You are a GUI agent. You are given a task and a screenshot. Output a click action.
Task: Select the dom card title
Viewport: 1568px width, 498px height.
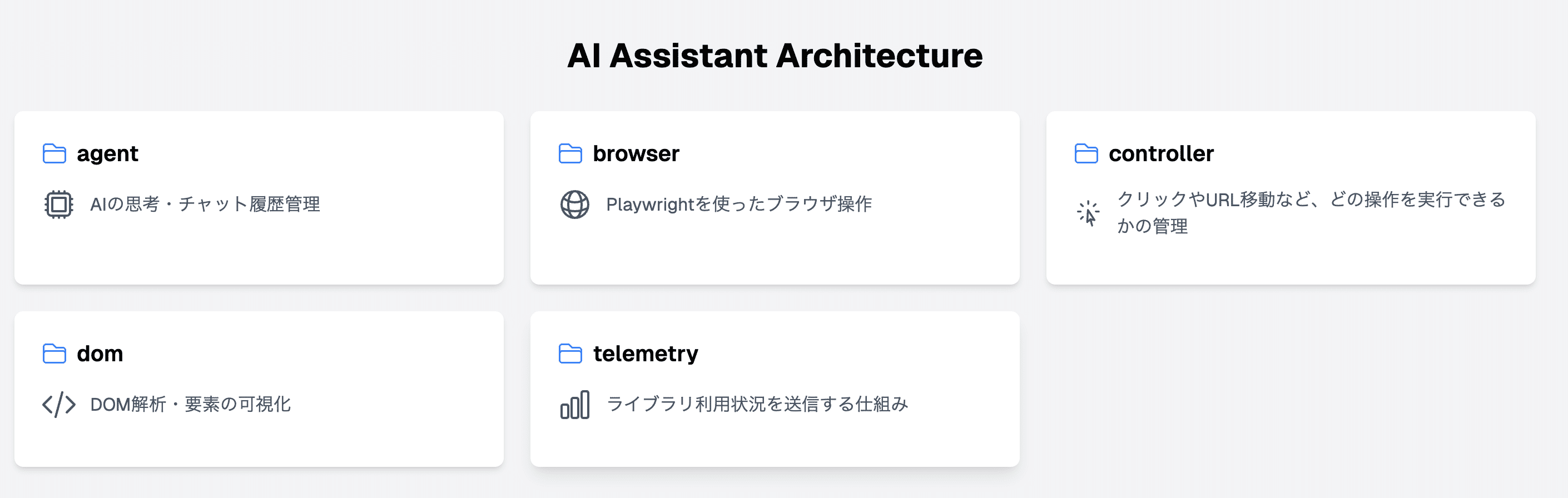pos(100,353)
